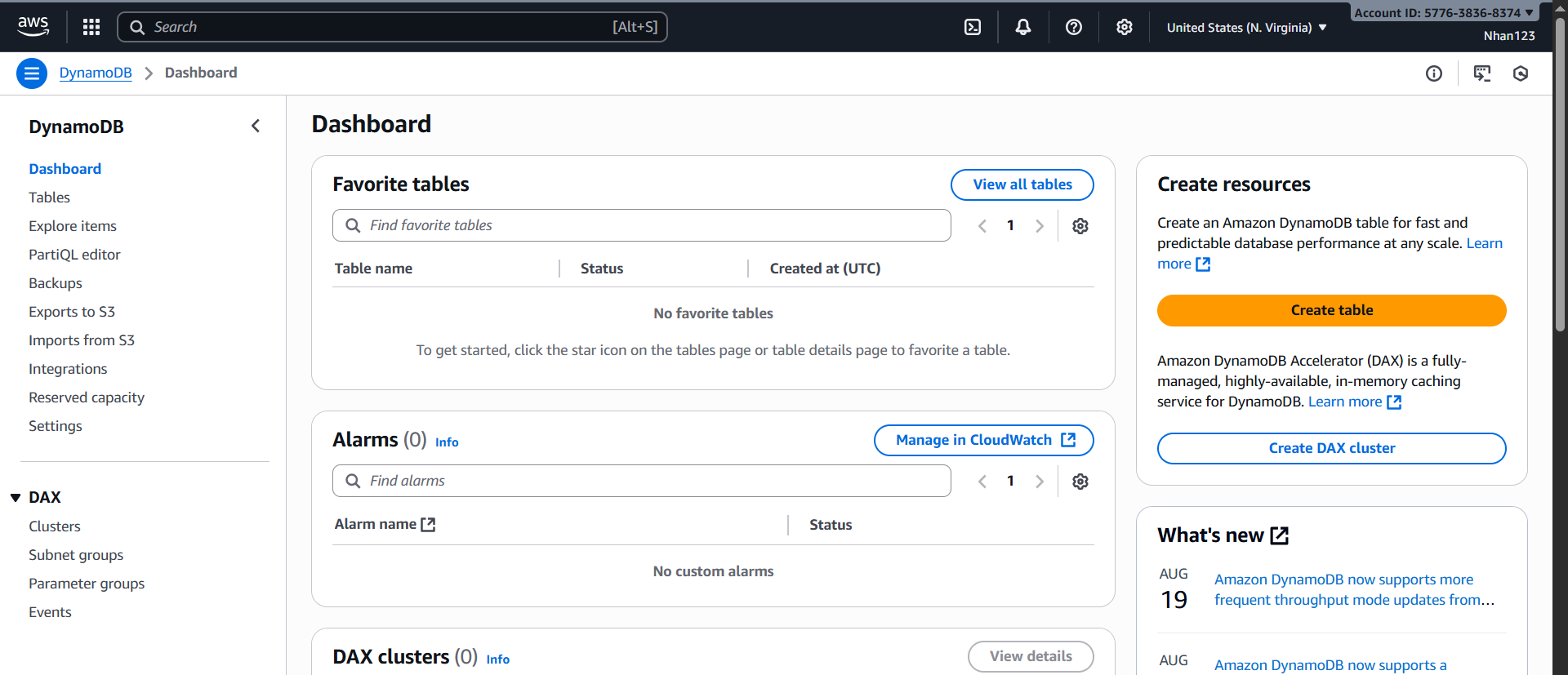Open the help question mark menu
The image size is (1568, 675).
[1074, 27]
